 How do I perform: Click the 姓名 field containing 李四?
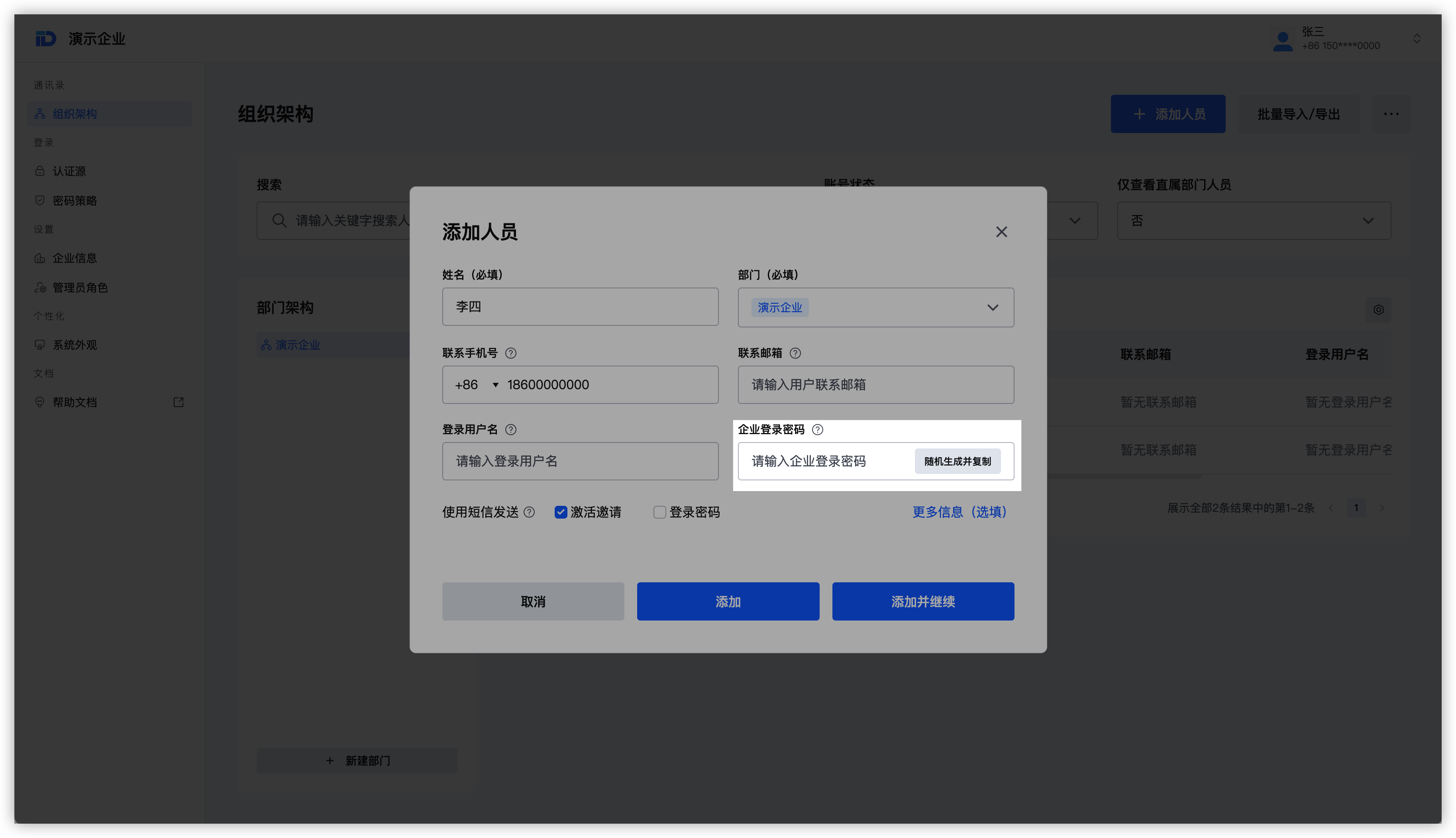[580, 307]
